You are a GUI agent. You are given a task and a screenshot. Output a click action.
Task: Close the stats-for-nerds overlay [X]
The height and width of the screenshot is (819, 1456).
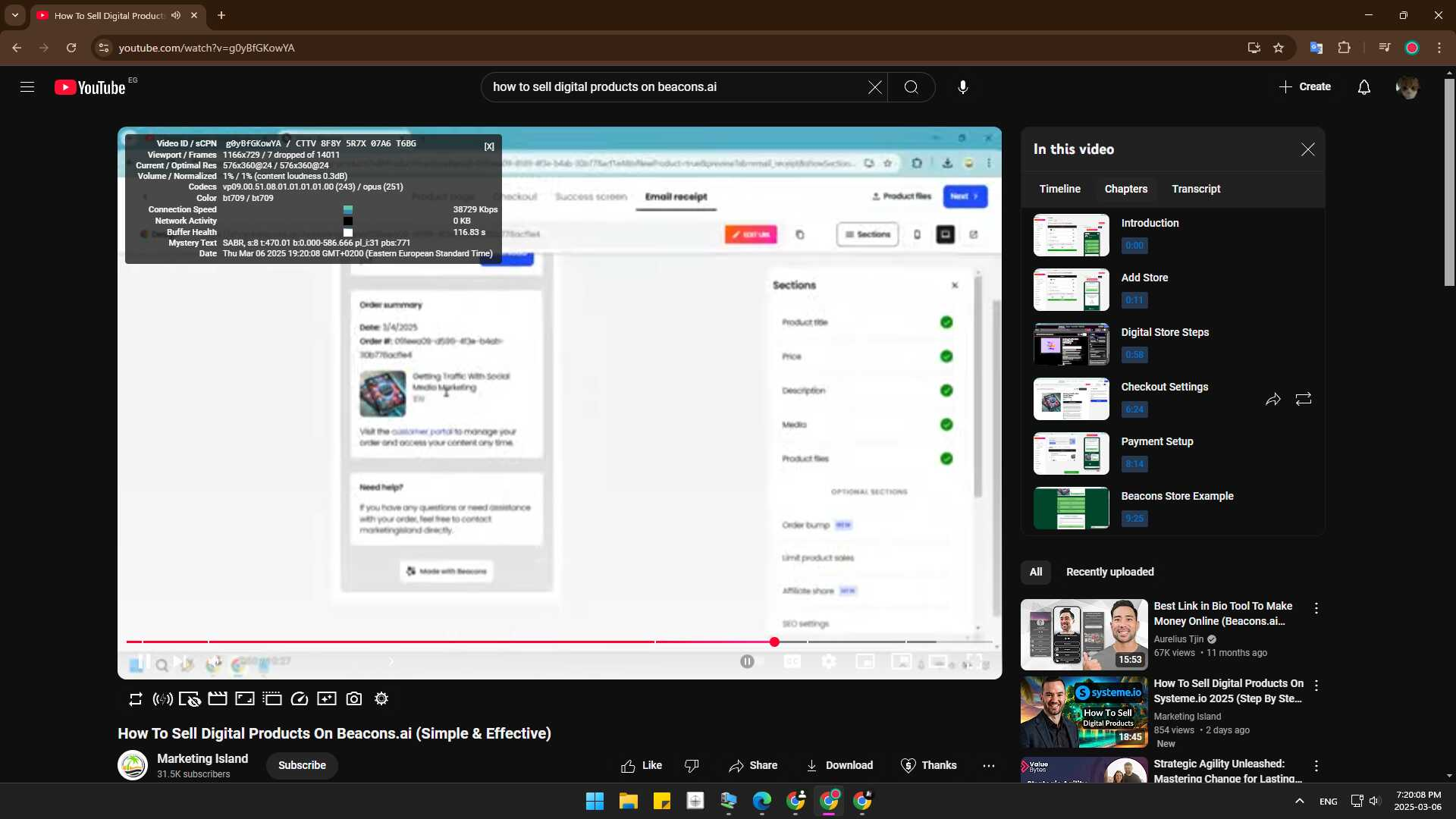tap(489, 146)
